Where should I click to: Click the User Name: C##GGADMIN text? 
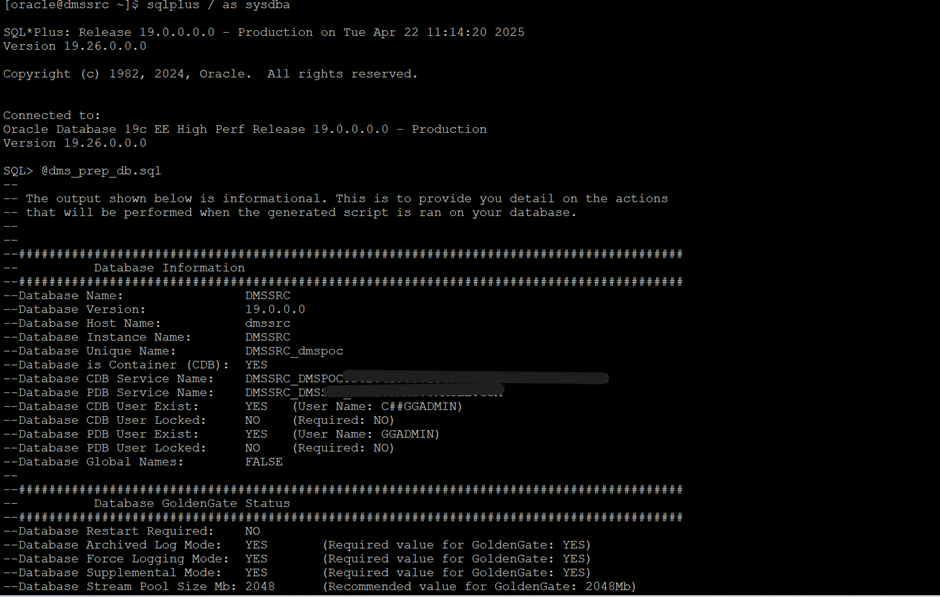tap(378, 406)
